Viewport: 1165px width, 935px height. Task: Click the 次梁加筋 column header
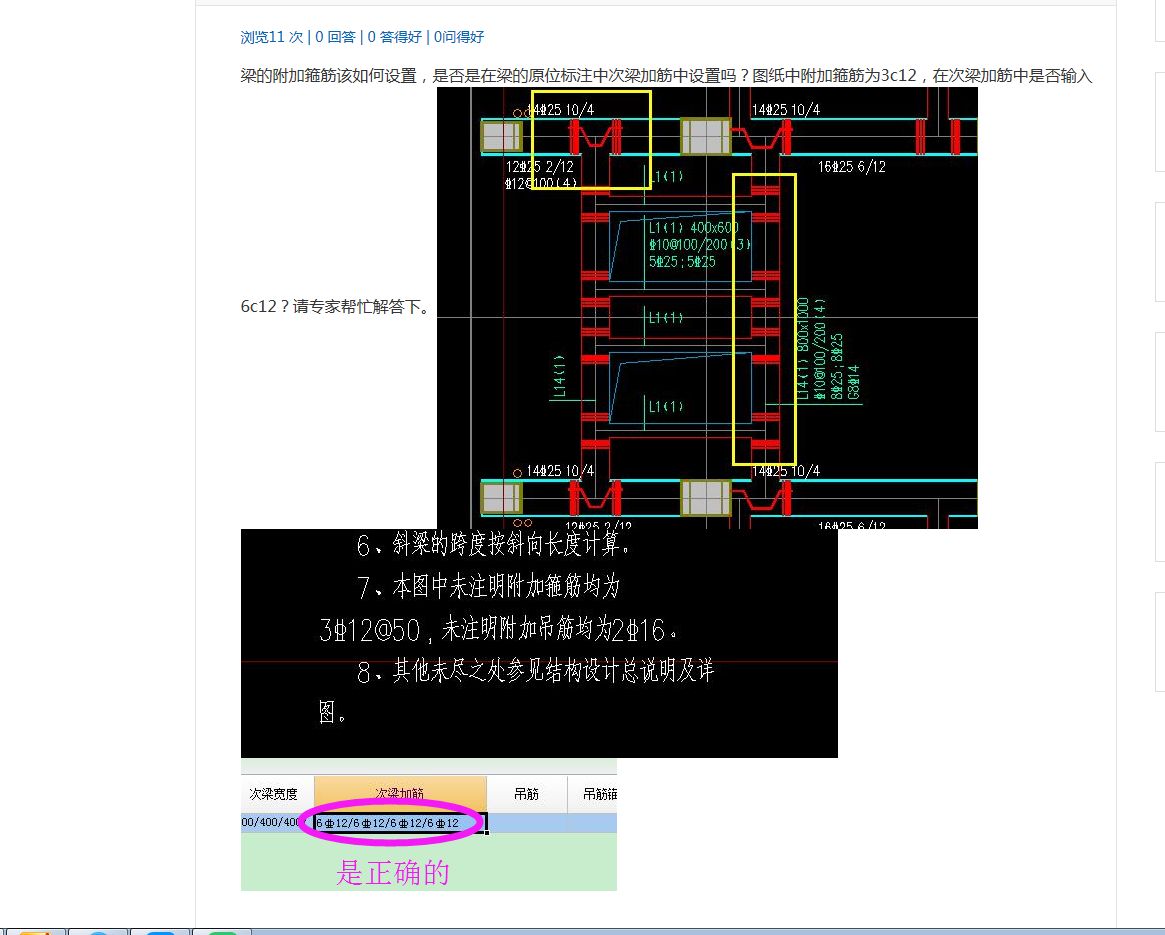pos(400,793)
